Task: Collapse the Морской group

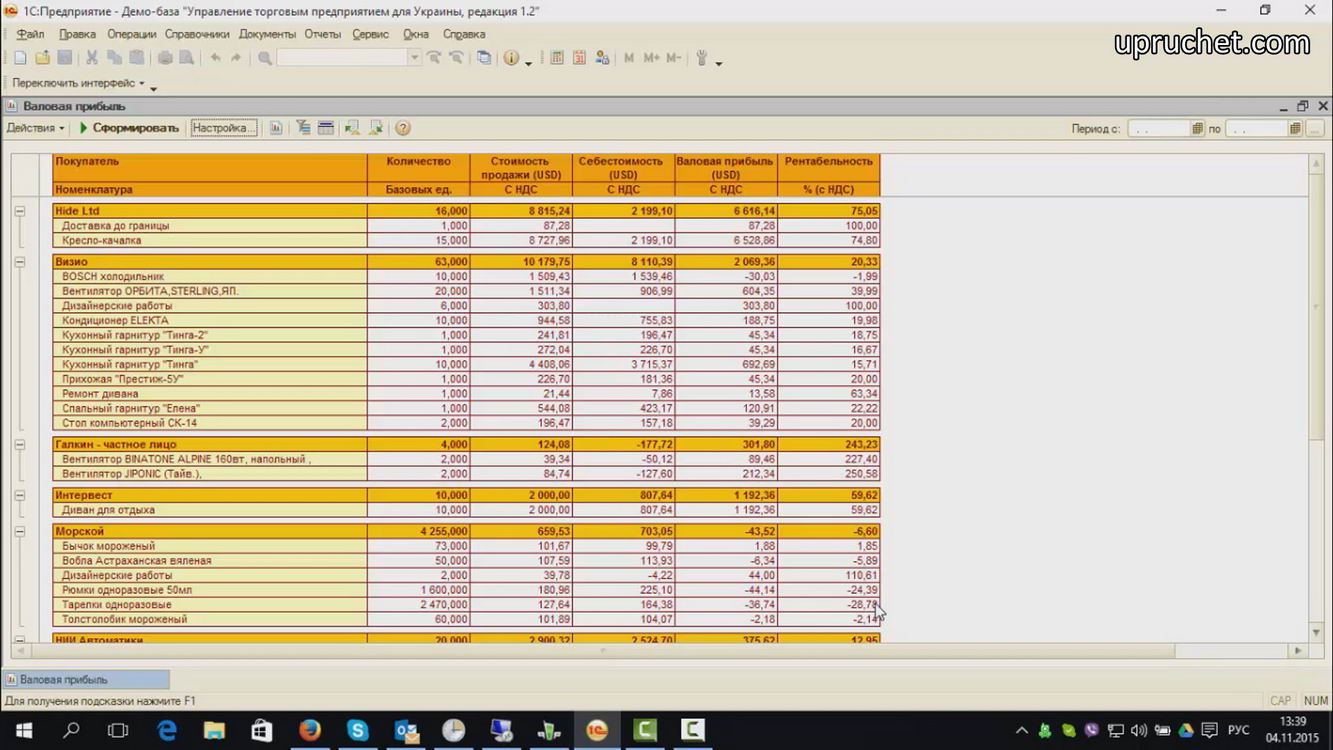Action: [19, 531]
